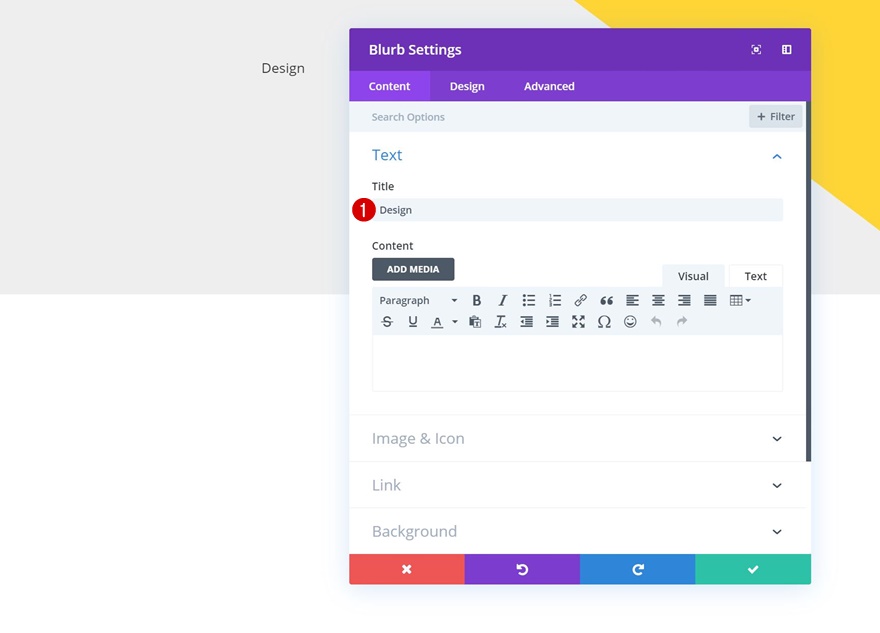Open the Filter options button
880x633 pixels.
(x=776, y=117)
